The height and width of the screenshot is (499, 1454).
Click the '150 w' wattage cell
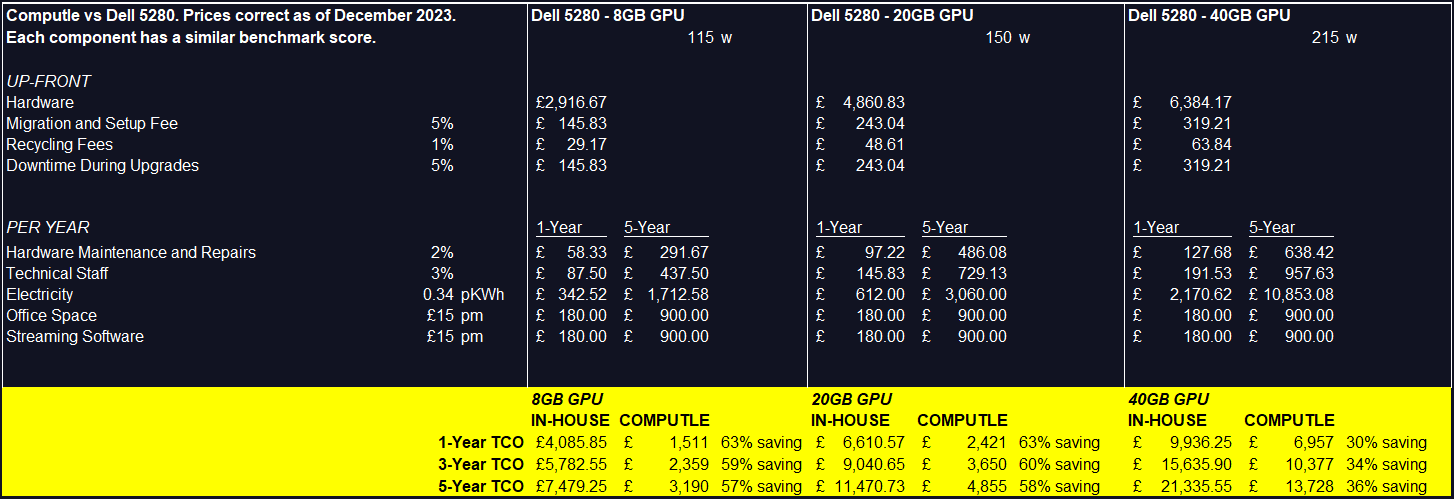point(1008,38)
